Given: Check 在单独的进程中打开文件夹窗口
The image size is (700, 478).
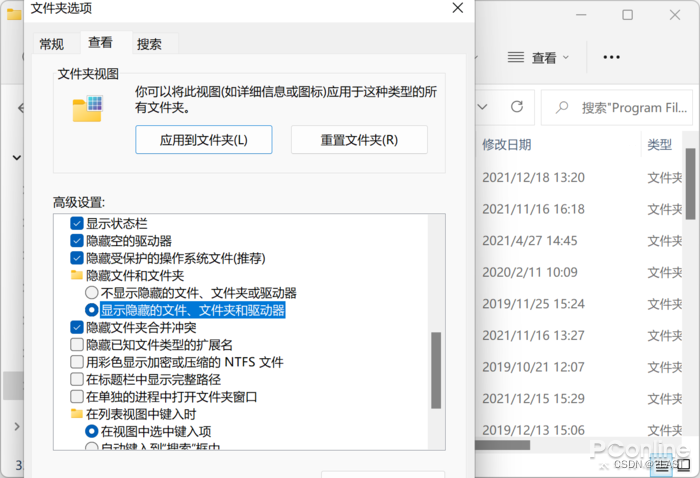Looking at the screenshot, I should pos(77,396).
